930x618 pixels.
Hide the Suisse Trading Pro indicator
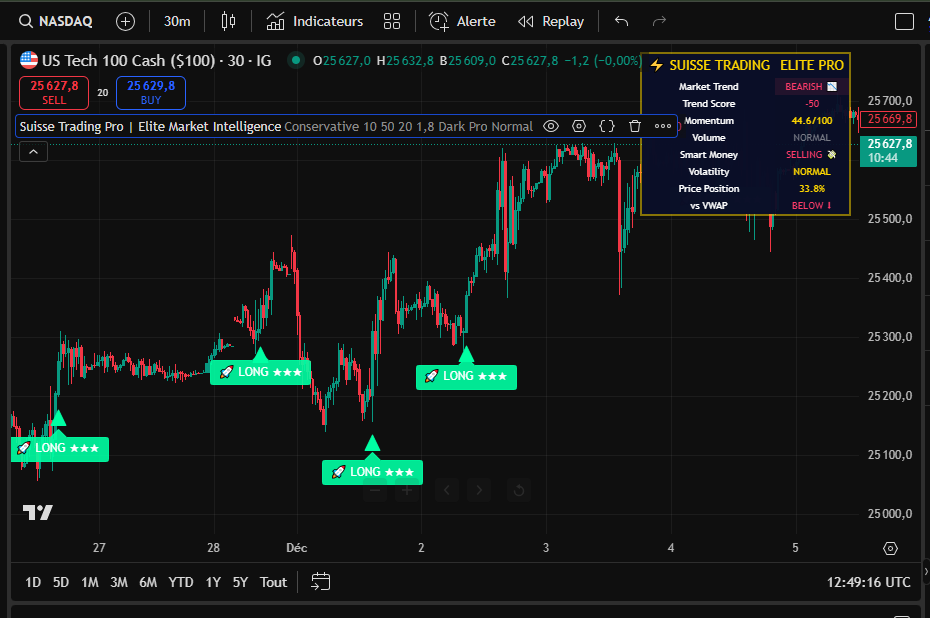550,126
